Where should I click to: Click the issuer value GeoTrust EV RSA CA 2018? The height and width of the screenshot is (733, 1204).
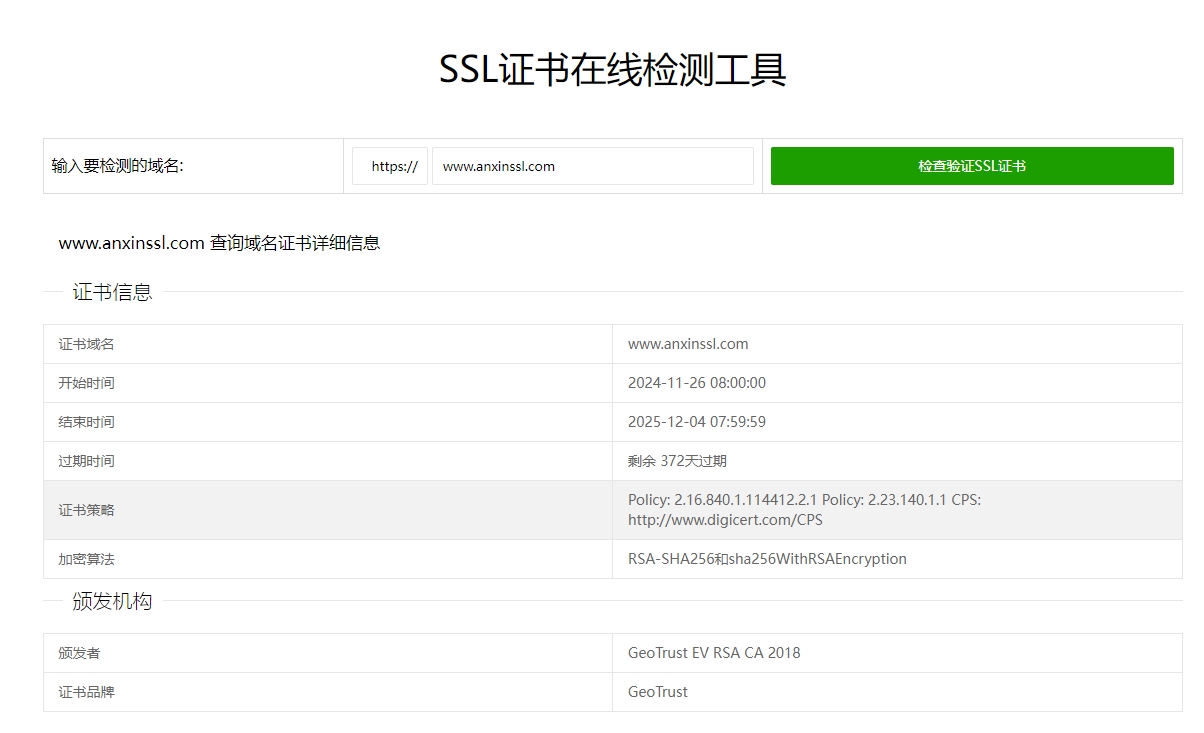[714, 653]
